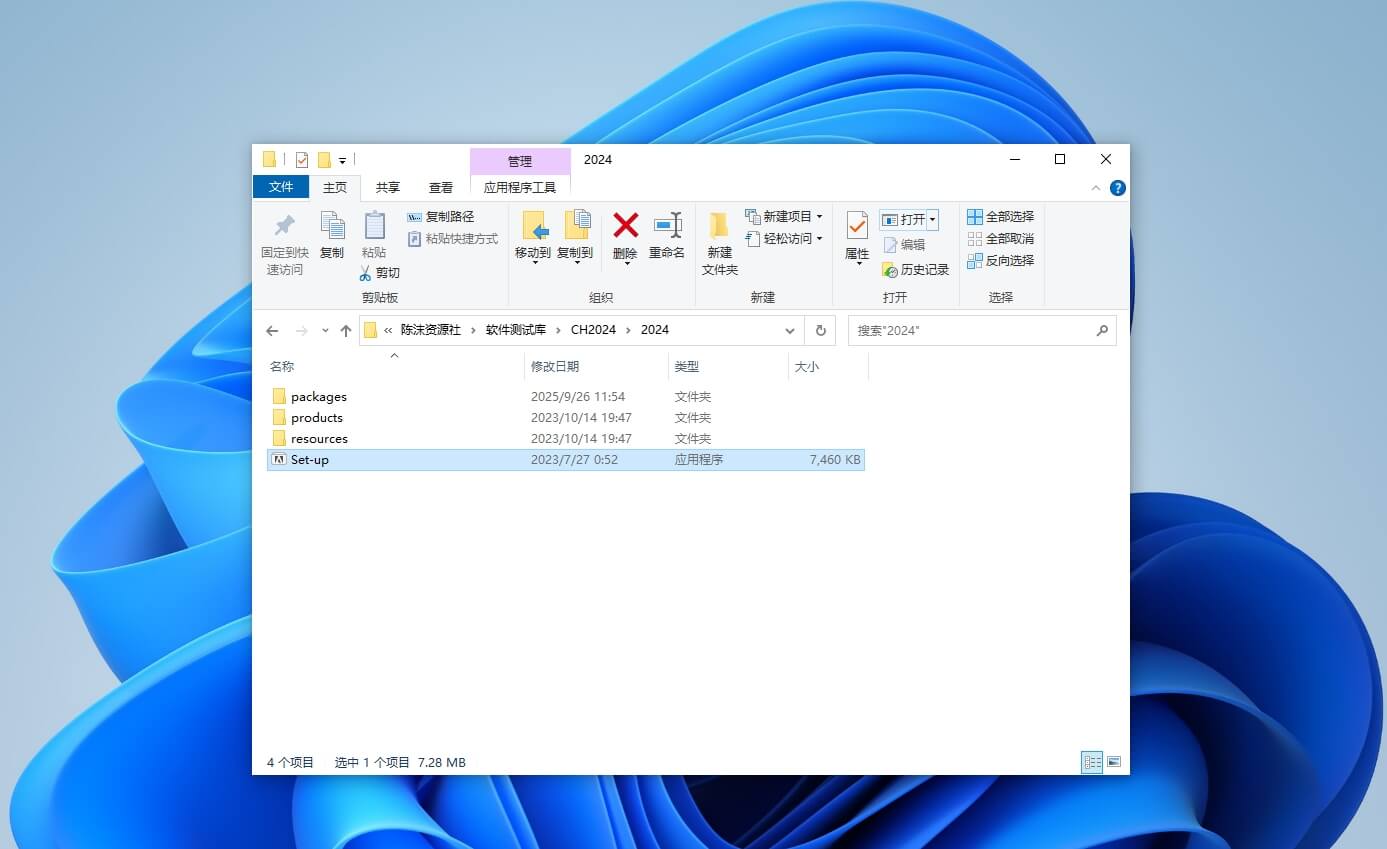Refresh the folder with the refresh icon
The image size is (1387, 849).
820,330
